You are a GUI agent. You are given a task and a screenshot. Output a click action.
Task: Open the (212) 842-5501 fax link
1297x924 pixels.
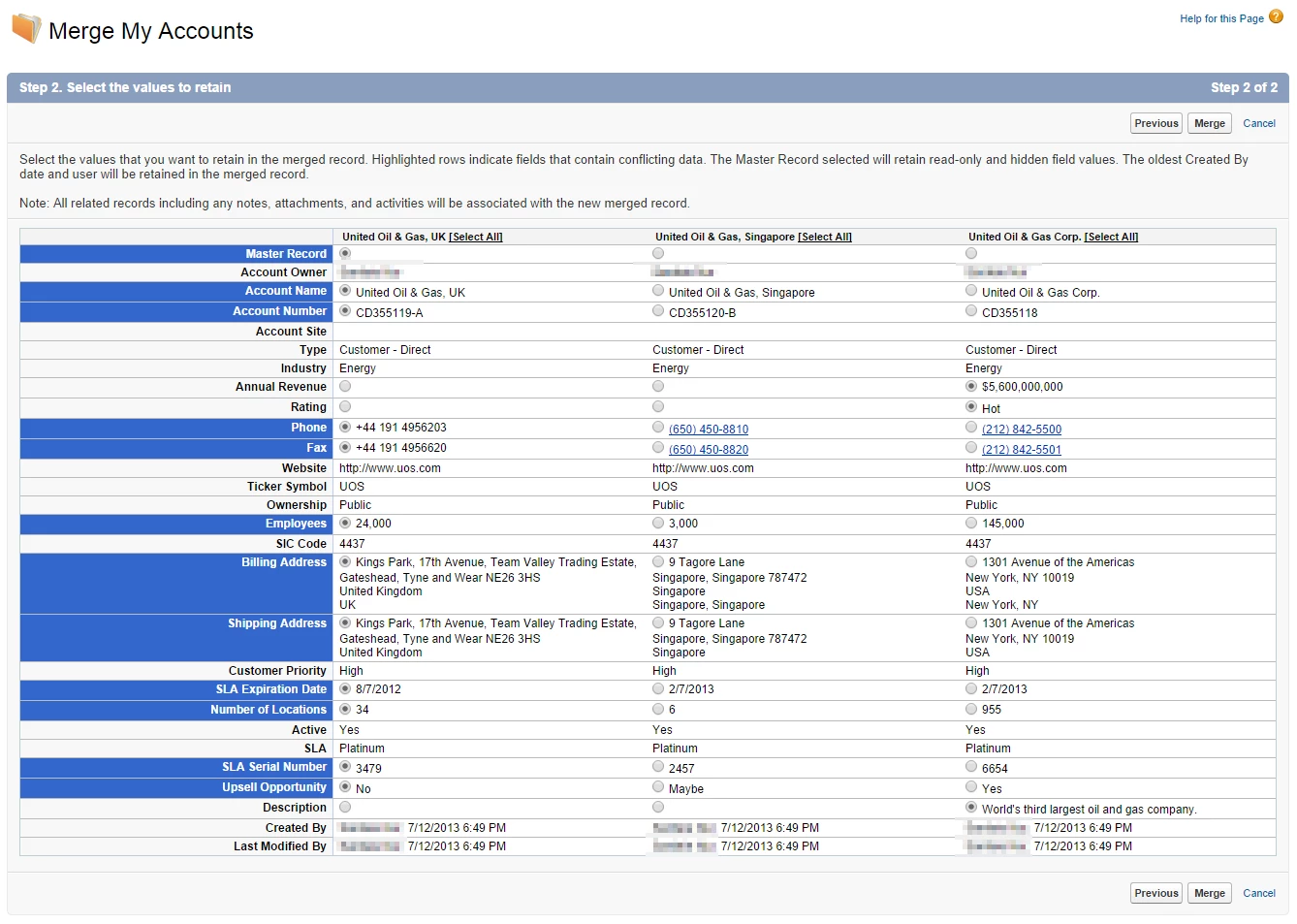(x=1022, y=450)
